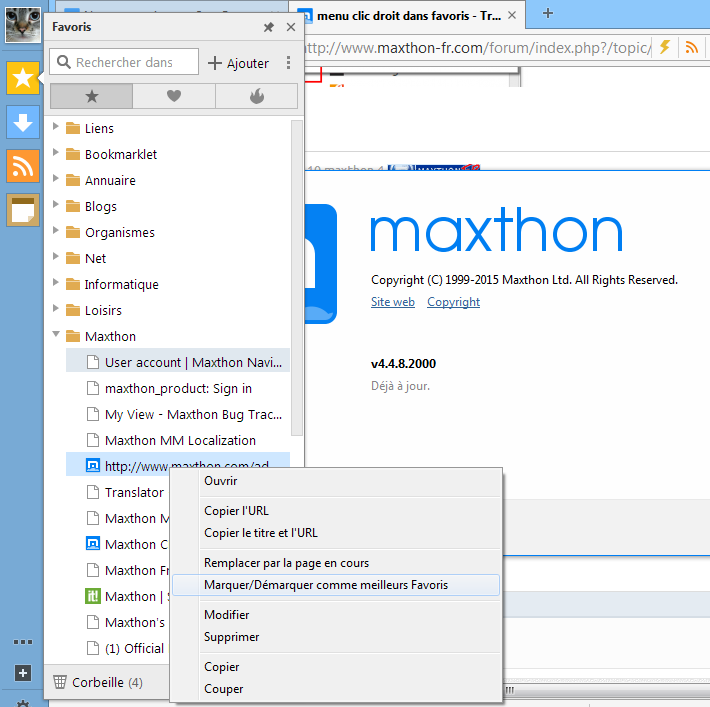
Task: Open the Copyright link
Action: coord(453,302)
